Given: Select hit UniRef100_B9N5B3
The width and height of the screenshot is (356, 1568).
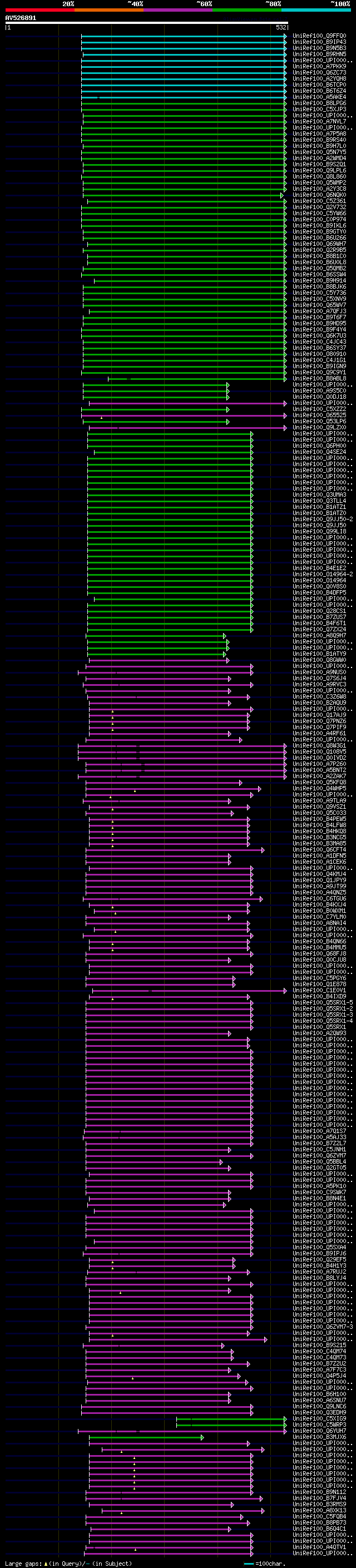Looking at the screenshot, I should [x=319, y=48].
